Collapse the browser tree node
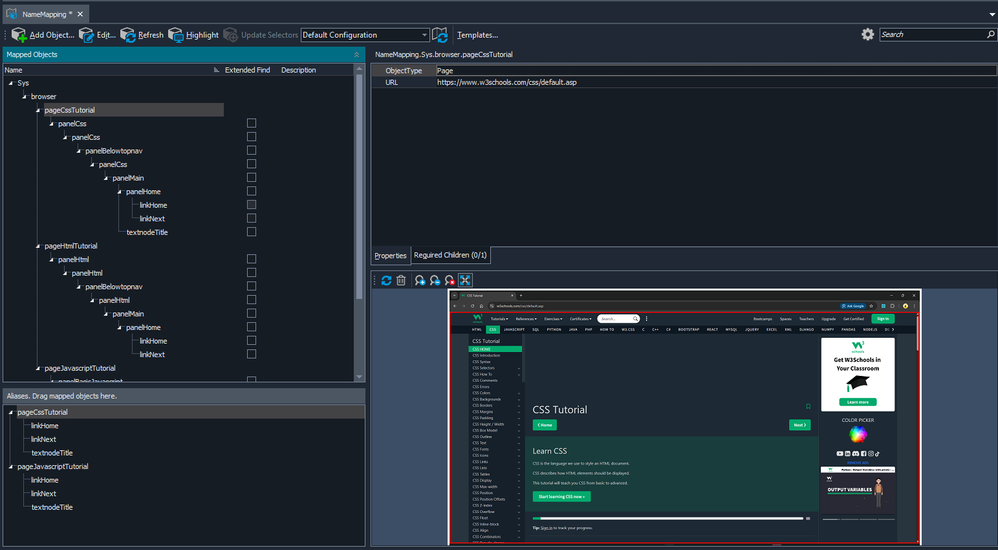 coord(25,97)
